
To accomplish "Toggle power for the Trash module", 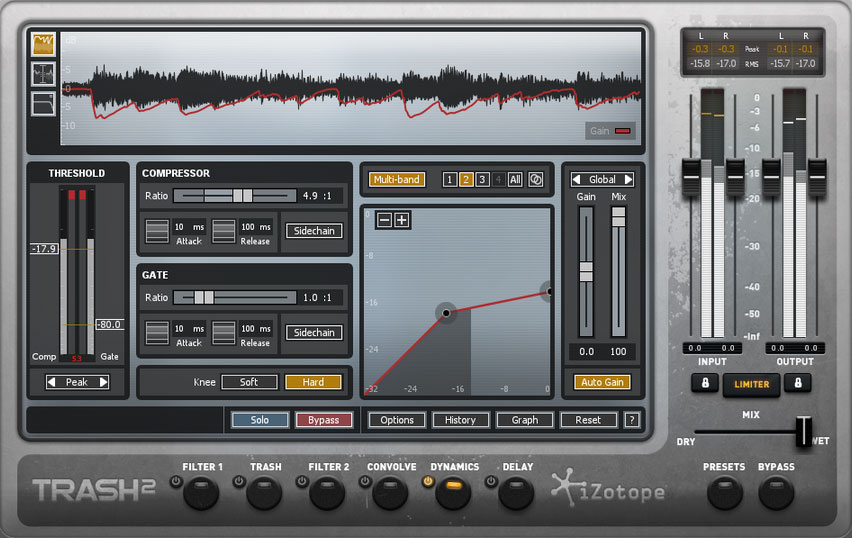I will click(239, 481).
